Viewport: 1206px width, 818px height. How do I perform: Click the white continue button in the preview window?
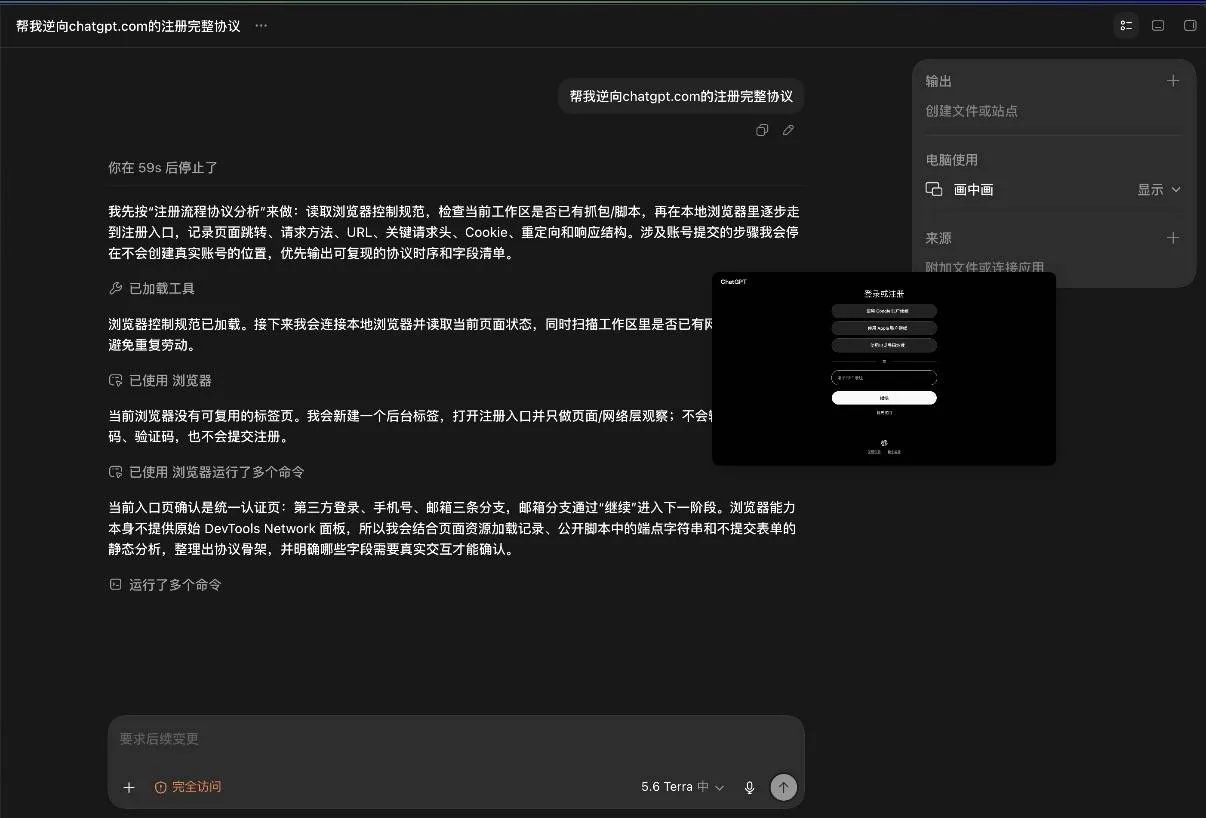[x=884, y=398]
